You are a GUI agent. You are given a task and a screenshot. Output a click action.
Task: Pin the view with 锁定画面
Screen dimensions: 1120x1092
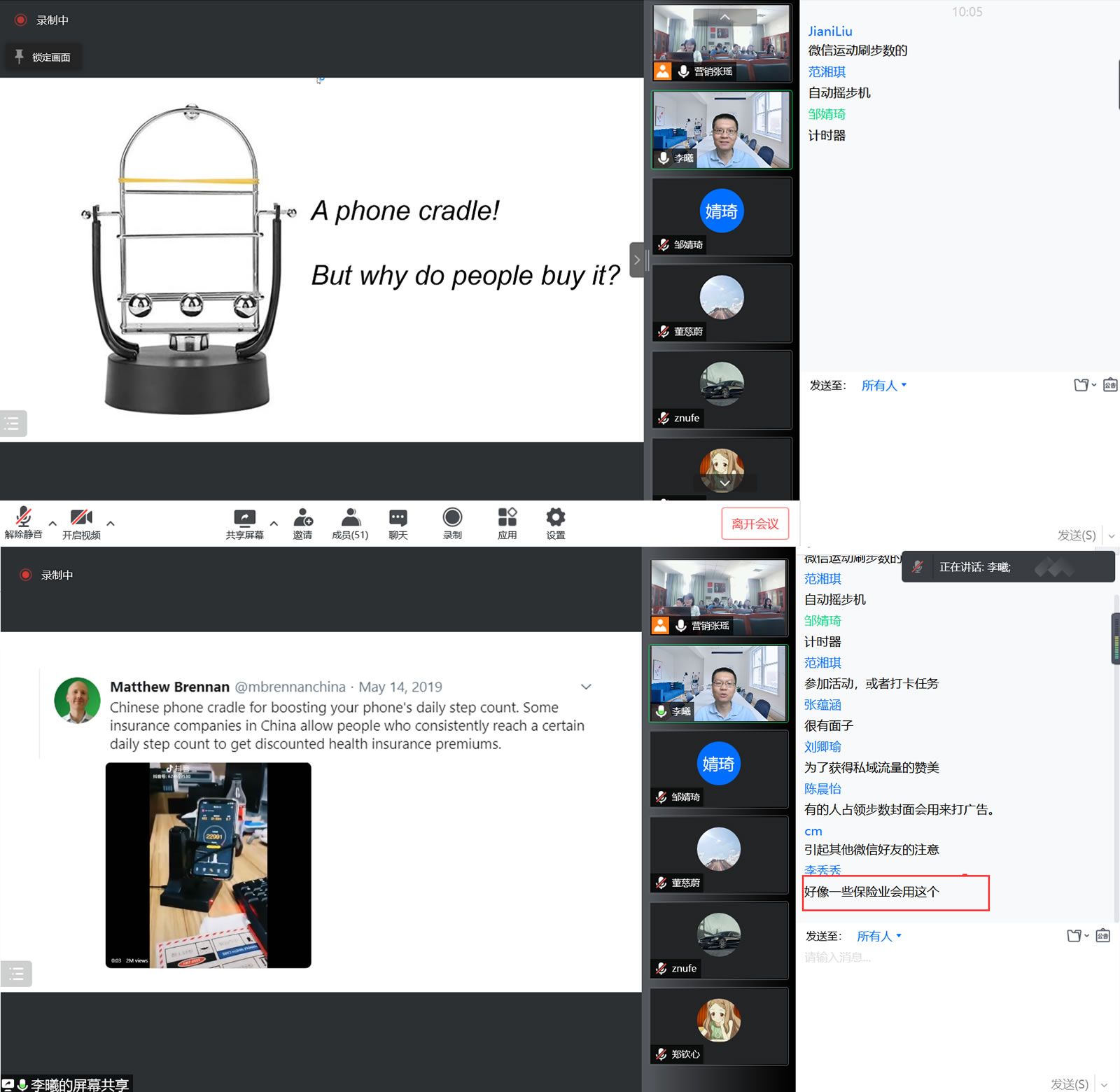click(x=43, y=57)
